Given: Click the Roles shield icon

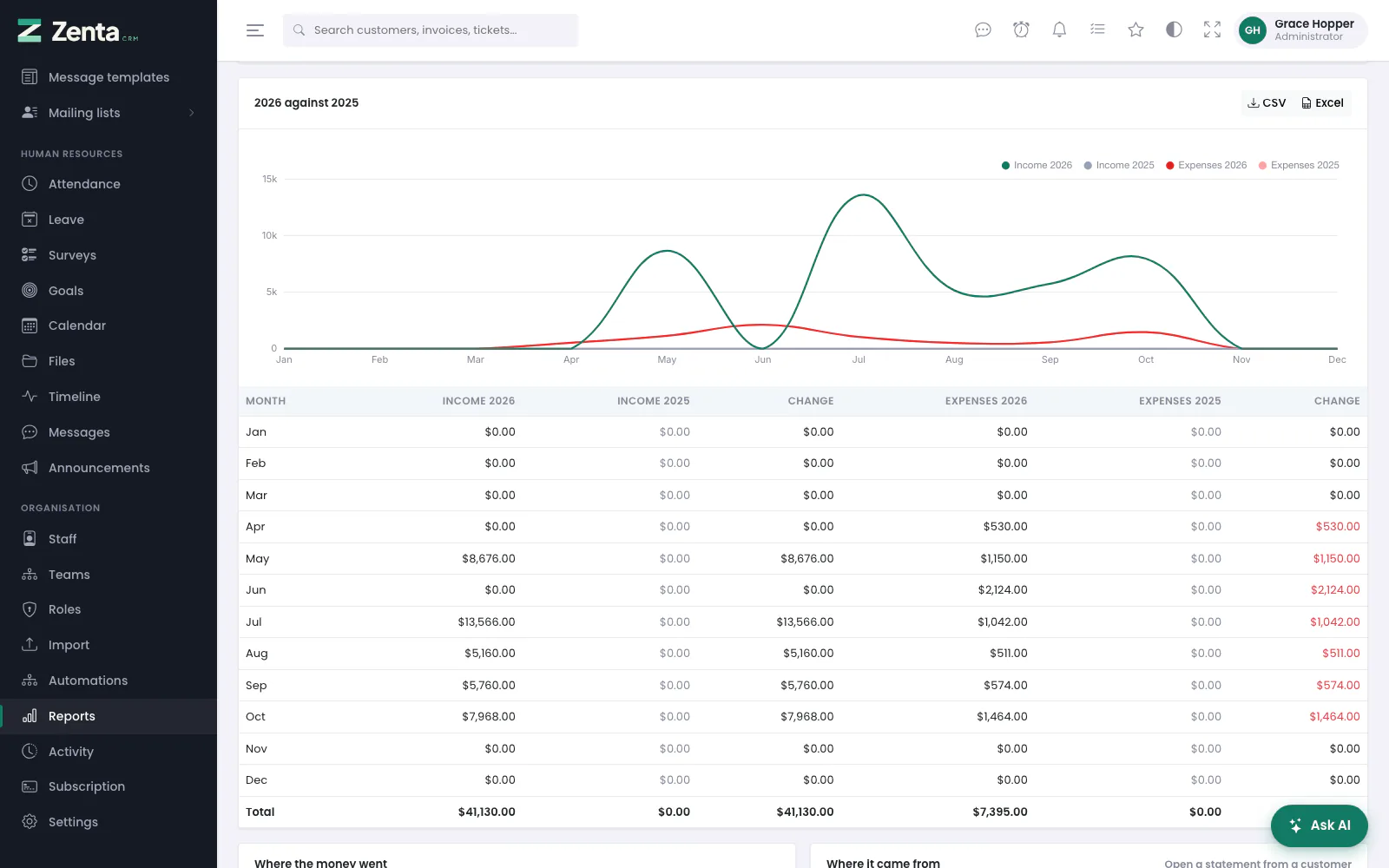Looking at the screenshot, I should [x=30, y=609].
